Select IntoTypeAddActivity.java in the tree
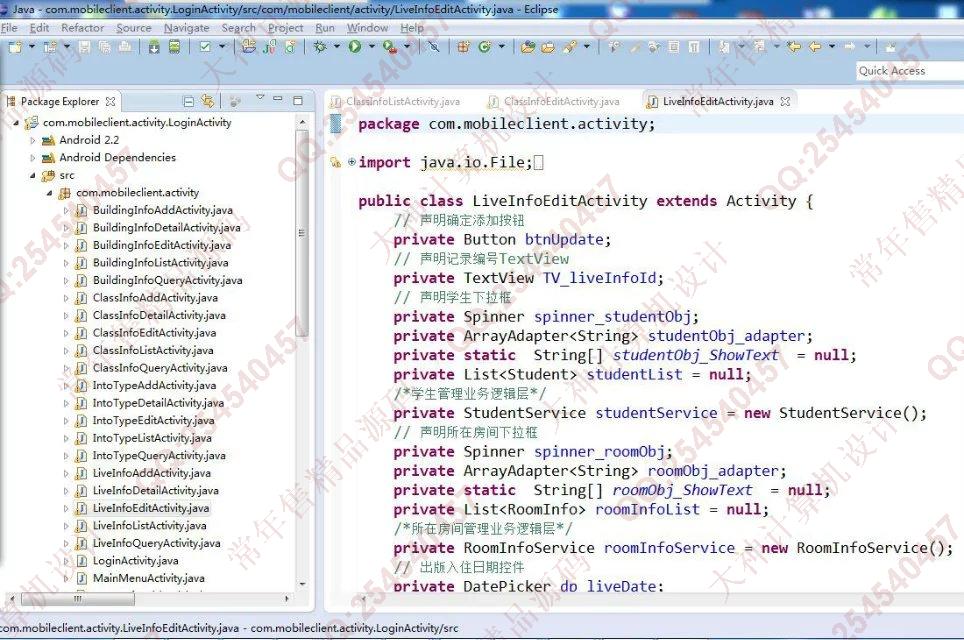This screenshot has width=964, height=640. (x=154, y=385)
